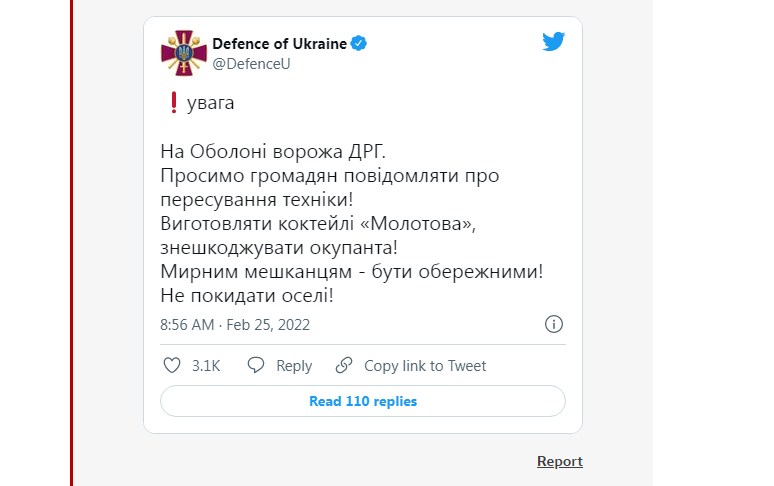The width and height of the screenshot is (774, 486).
Task: Open the Defence of Ukraine profile name
Action: (x=279, y=44)
